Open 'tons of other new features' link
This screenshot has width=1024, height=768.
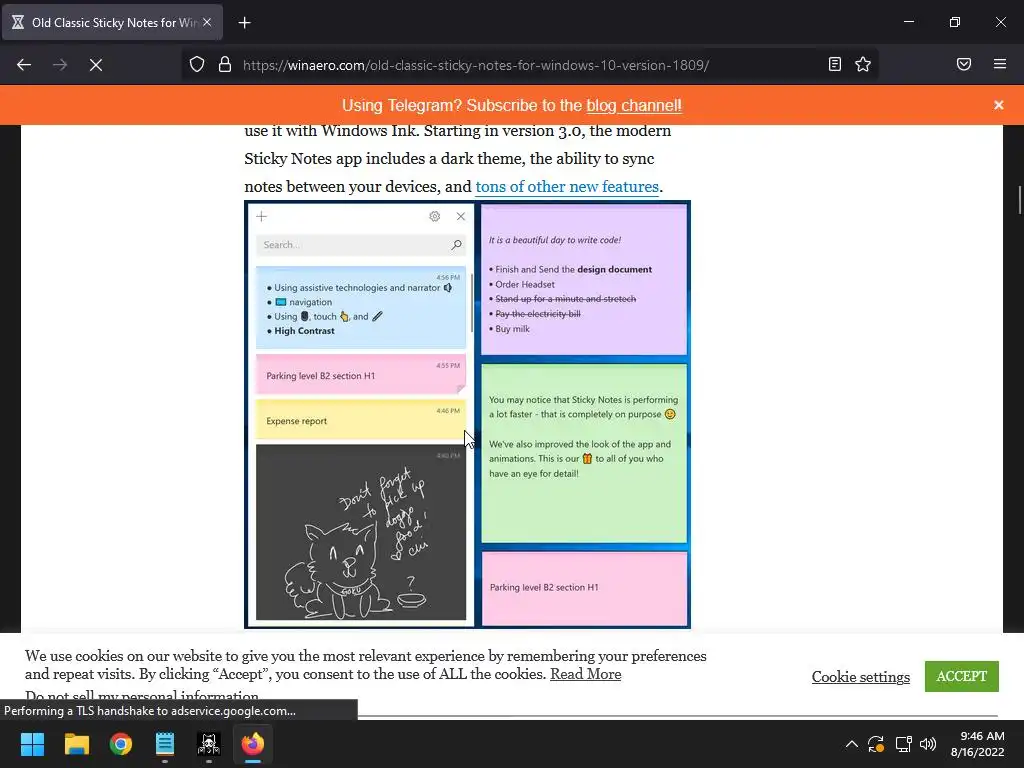tap(567, 187)
